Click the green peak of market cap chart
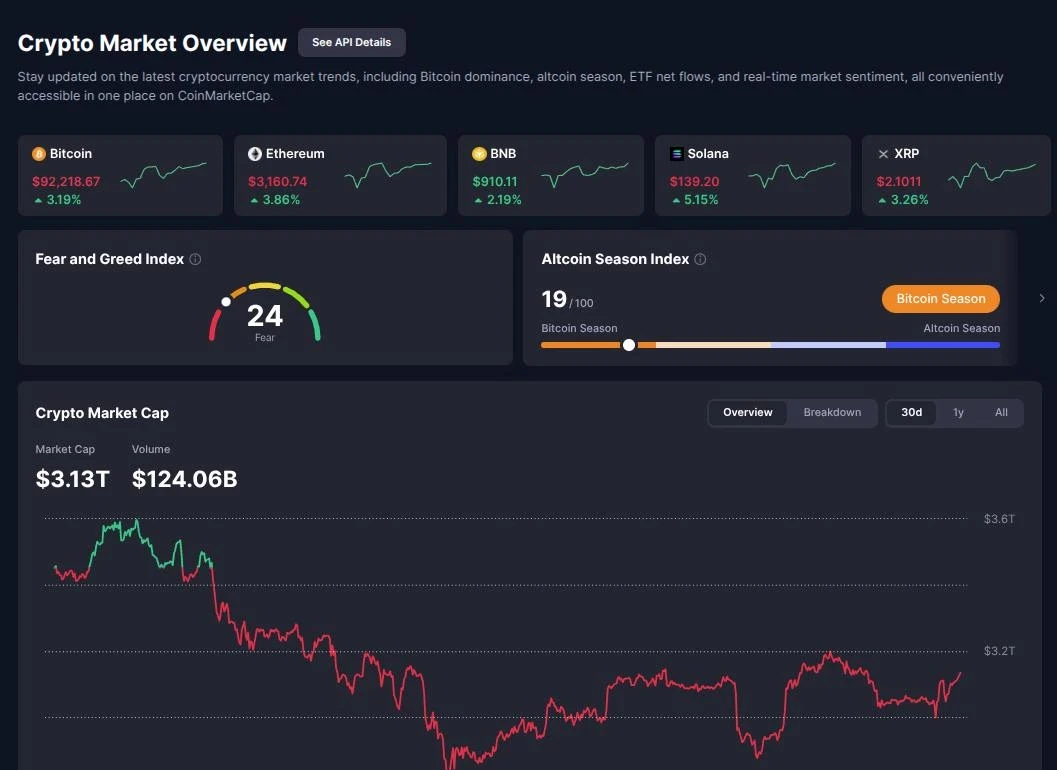The image size is (1057, 770). pos(137,521)
